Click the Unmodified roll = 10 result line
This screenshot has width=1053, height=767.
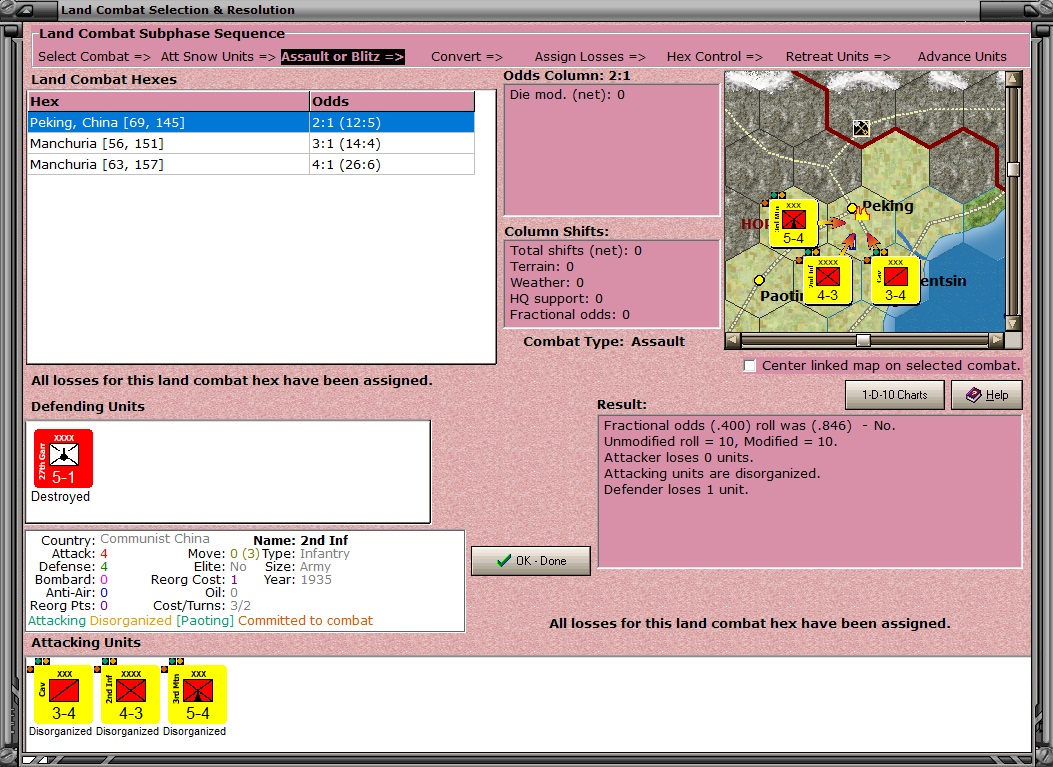[x=720, y=442]
